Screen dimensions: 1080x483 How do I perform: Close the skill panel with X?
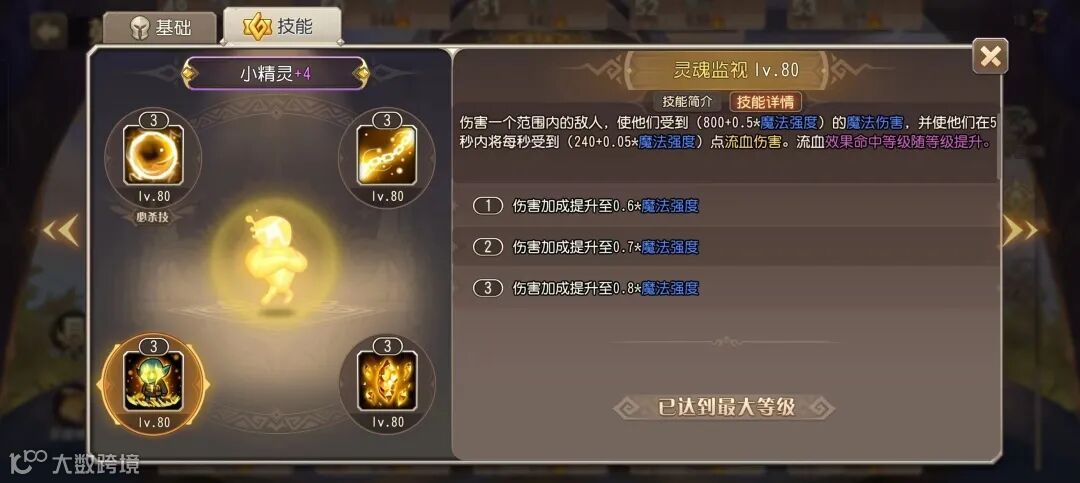pyautogui.click(x=990, y=56)
